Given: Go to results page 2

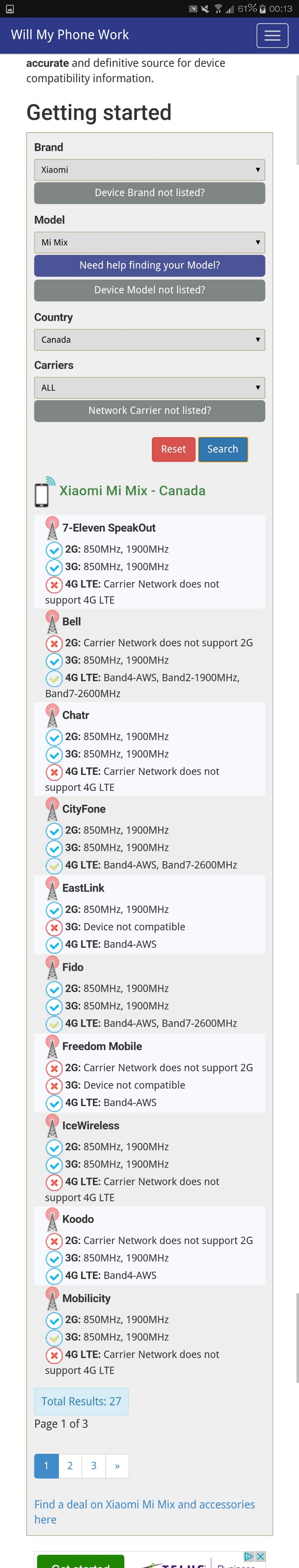Looking at the screenshot, I should click(x=70, y=1466).
